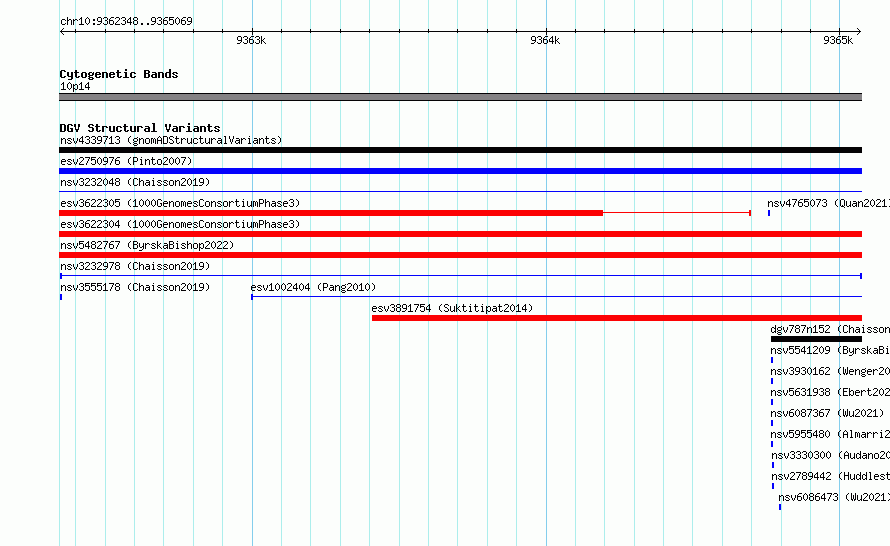Image resolution: width=890 pixels, height=546 pixels.
Task: Open nsv5631938 Ebert label
Action: (x=830, y=392)
